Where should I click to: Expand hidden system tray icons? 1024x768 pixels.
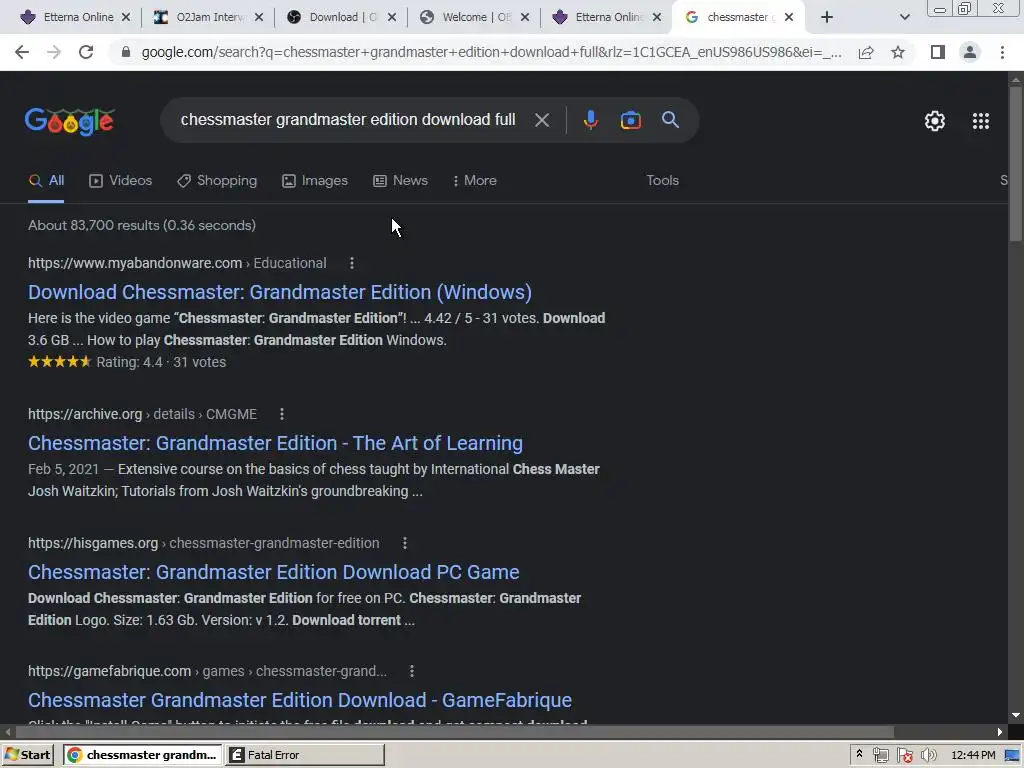click(x=859, y=754)
